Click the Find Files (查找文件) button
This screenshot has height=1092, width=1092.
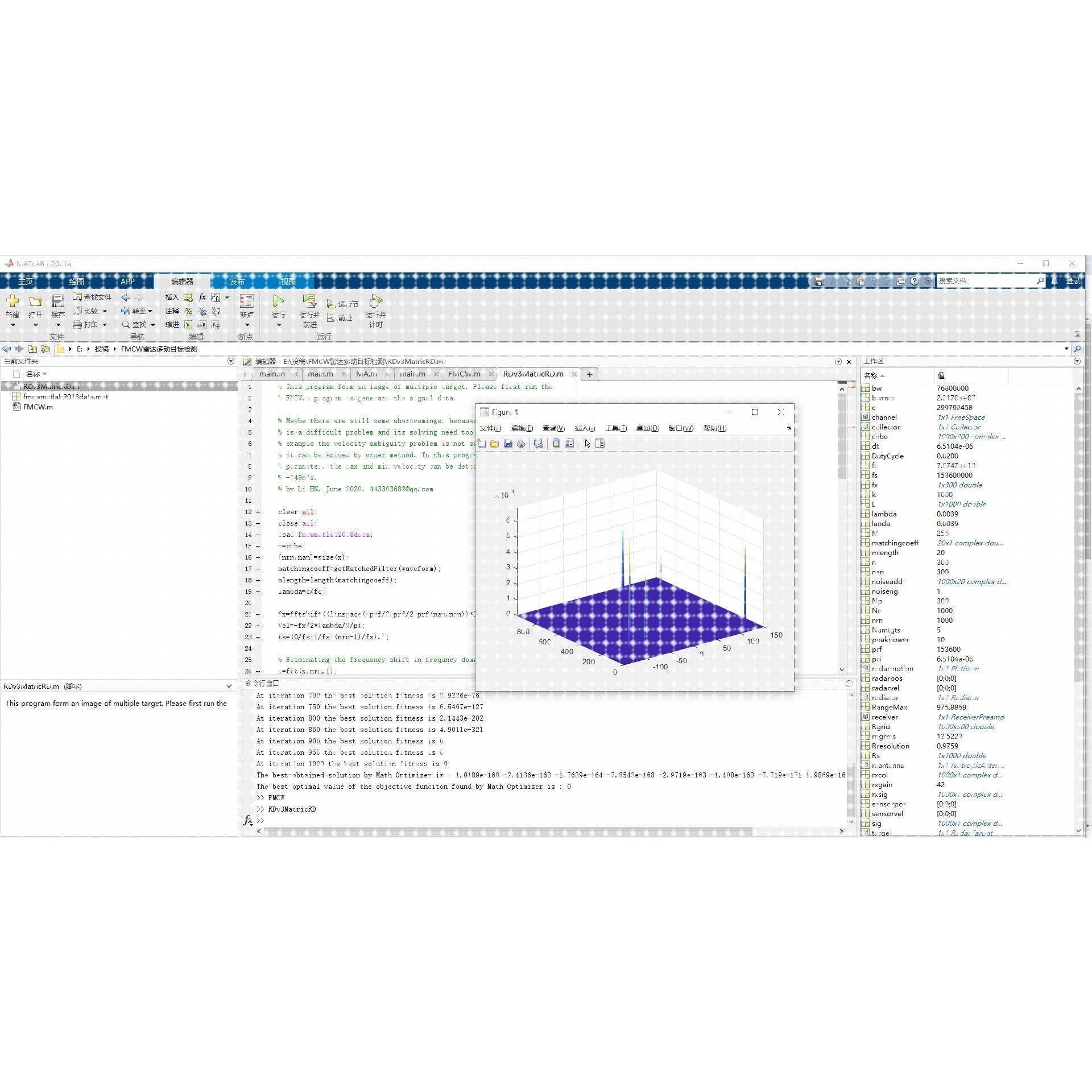pos(92,297)
